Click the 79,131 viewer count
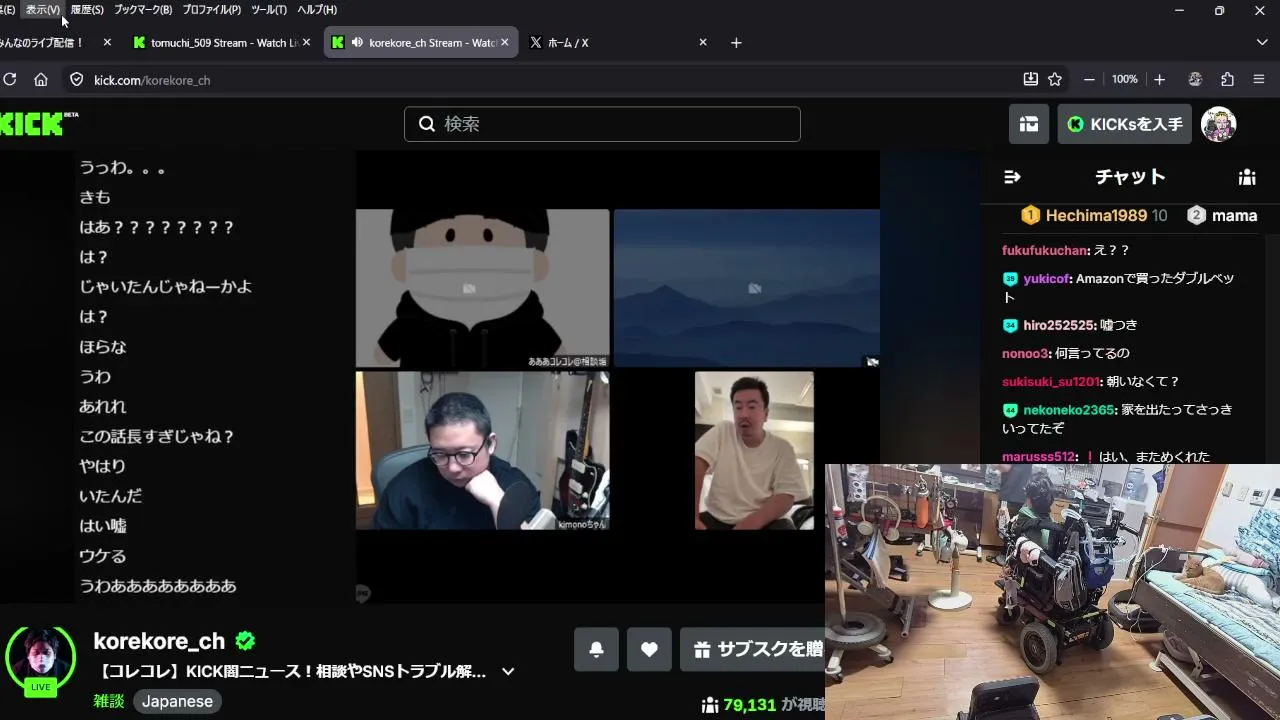Screen dimensions: 1280x720 coord(749,705)
